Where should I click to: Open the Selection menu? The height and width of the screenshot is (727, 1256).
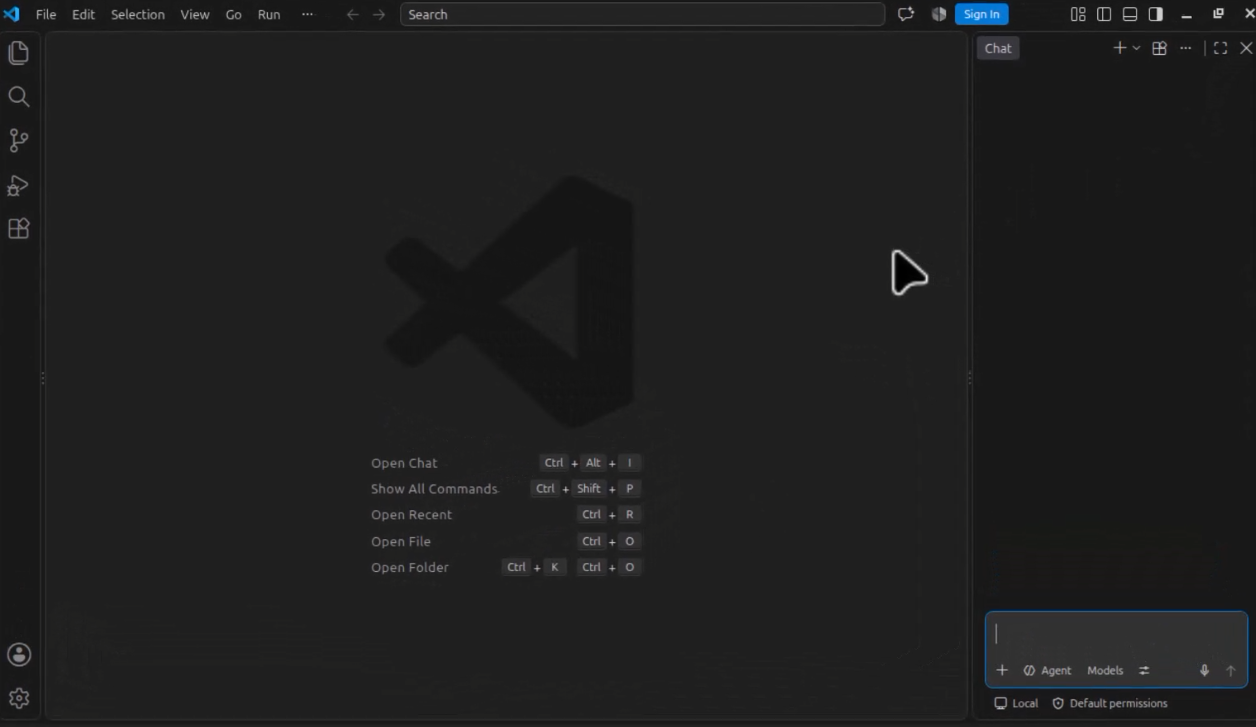[138, 14]
